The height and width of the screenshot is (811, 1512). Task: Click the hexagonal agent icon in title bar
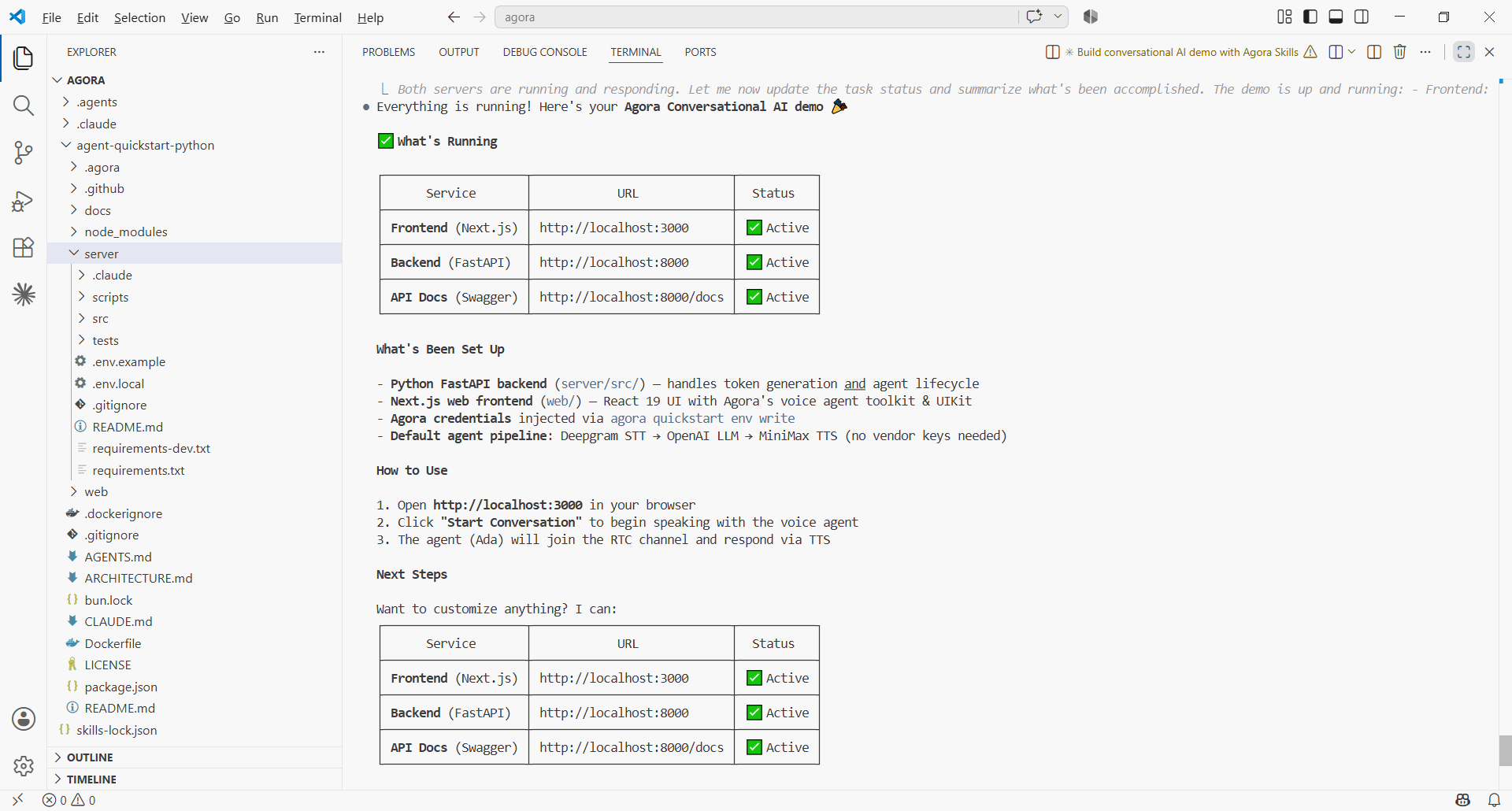pos(1091,17)
